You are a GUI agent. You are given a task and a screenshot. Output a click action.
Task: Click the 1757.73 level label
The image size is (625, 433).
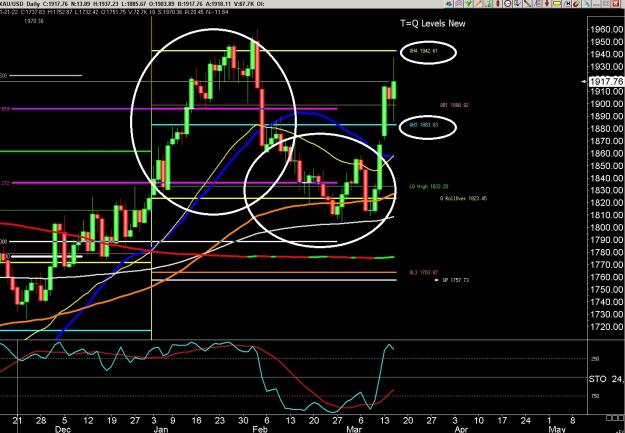(x=456, y=280)
